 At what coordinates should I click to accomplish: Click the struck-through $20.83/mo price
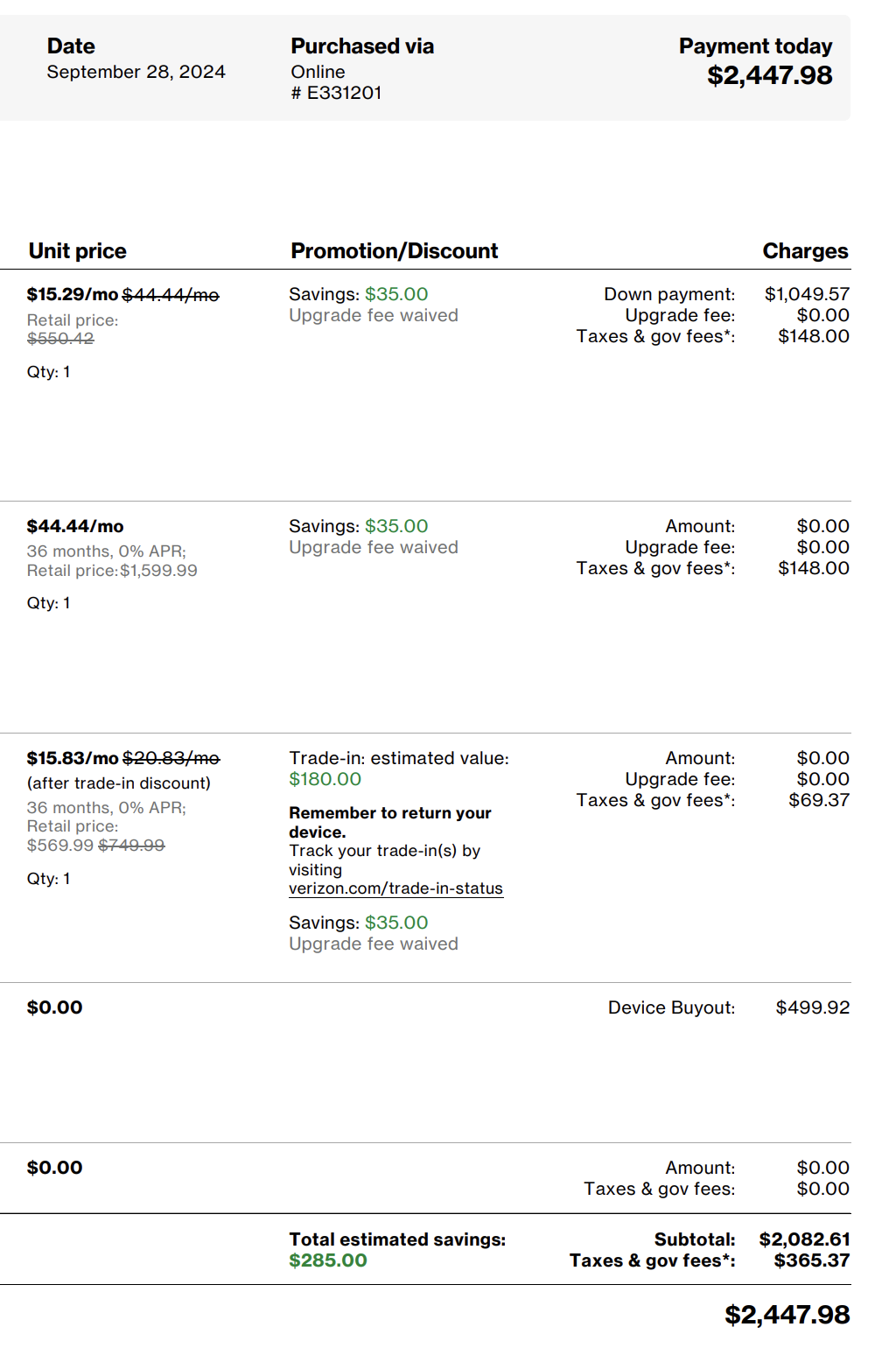(171, 758)
